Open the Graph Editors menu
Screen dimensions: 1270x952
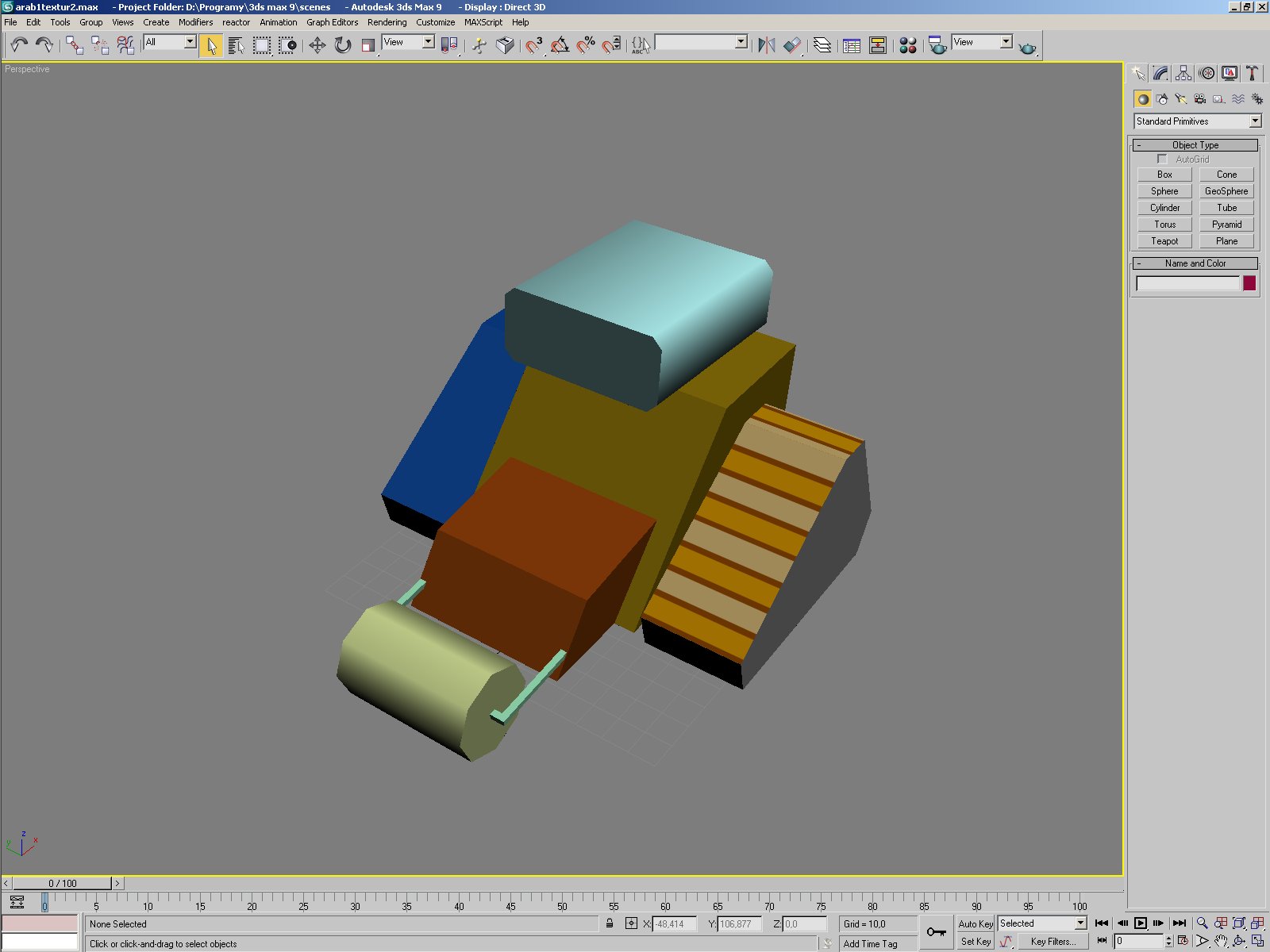pyautogui.click(x=332, y=22)
